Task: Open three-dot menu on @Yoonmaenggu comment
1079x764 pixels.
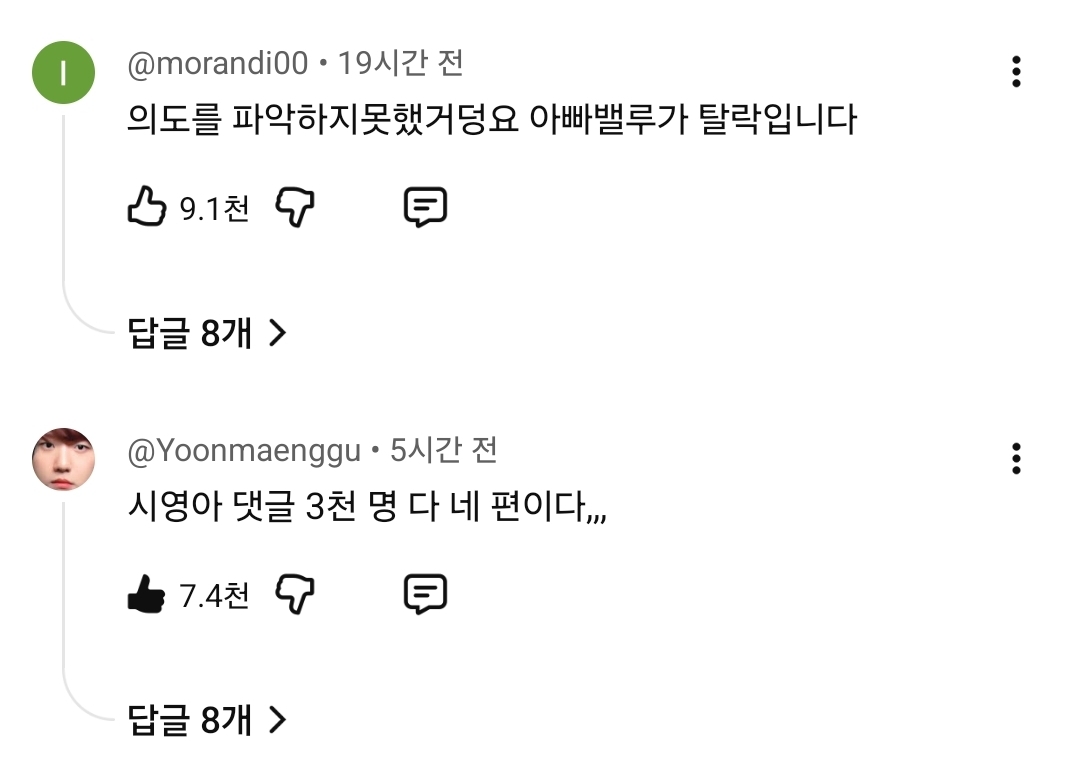Action: coord(1016,458)
